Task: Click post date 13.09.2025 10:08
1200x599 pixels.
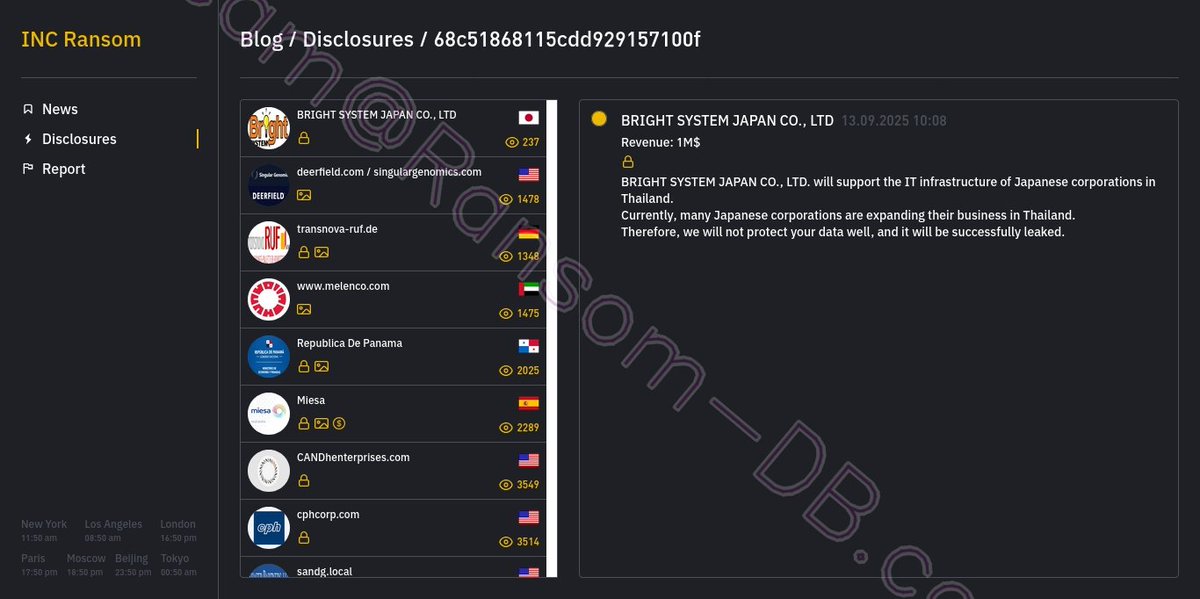Action: coord(894,120)
